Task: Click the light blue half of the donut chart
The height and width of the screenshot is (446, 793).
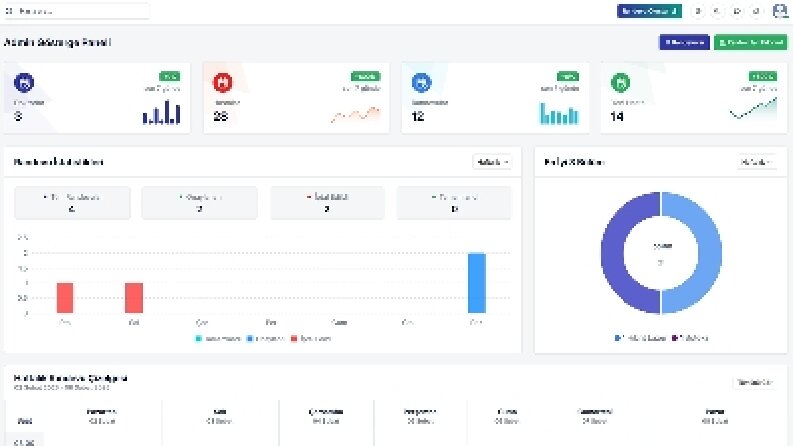Action: point(709,253)
